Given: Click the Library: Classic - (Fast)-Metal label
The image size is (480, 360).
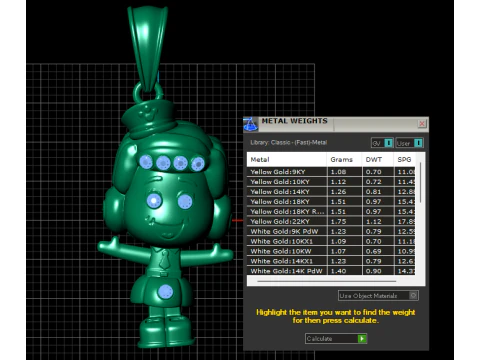Looking at the screenshot, I should point(289,143).
